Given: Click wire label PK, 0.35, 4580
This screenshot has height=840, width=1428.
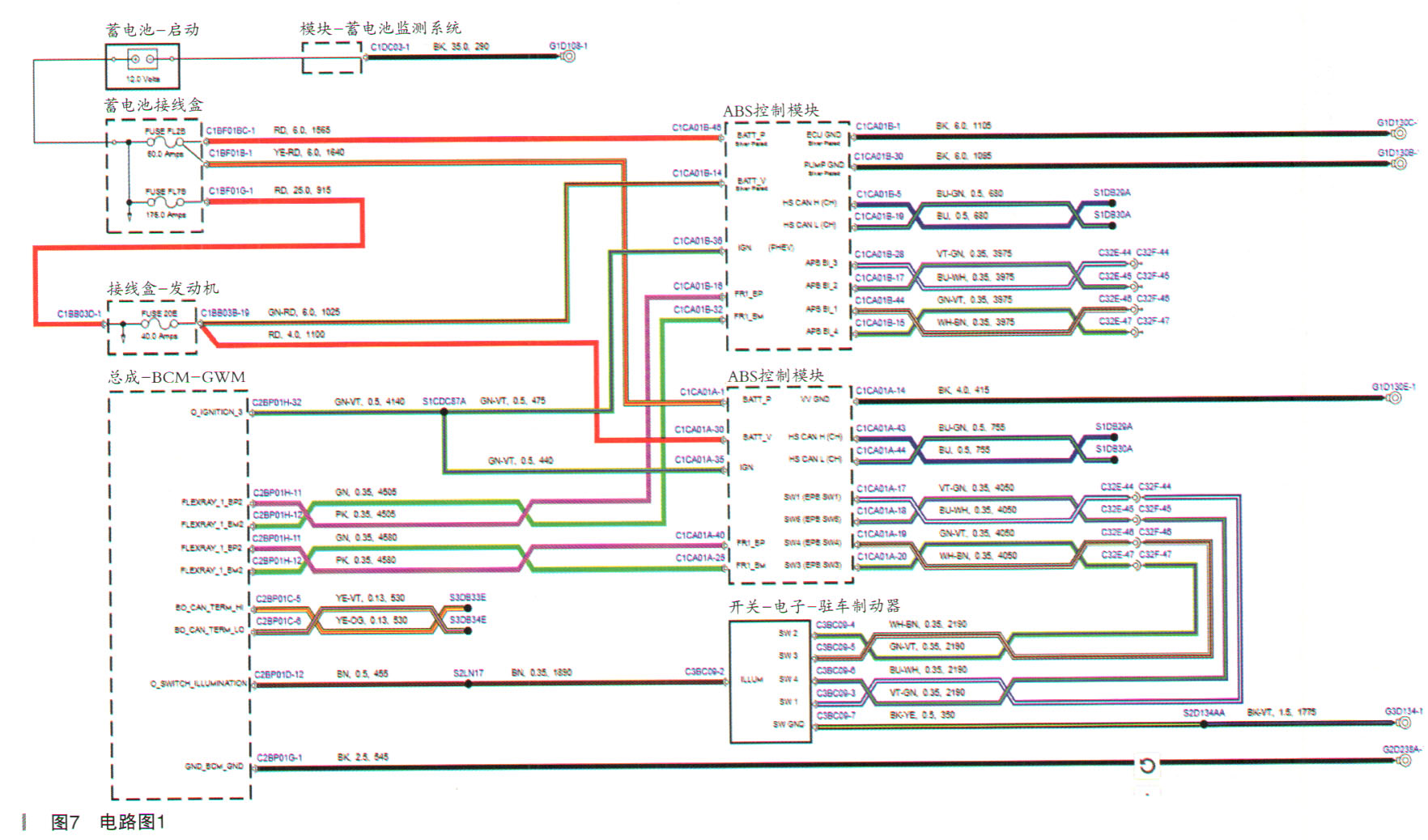Looking at the screenshot, I should click(x=366, y=560).
